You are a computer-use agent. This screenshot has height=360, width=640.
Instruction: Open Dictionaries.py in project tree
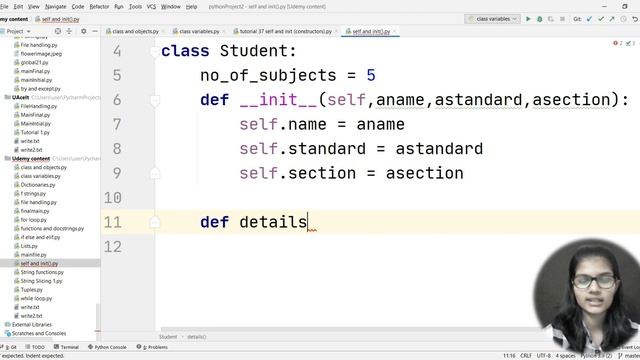pyautogui.click(x=38, y=185)
